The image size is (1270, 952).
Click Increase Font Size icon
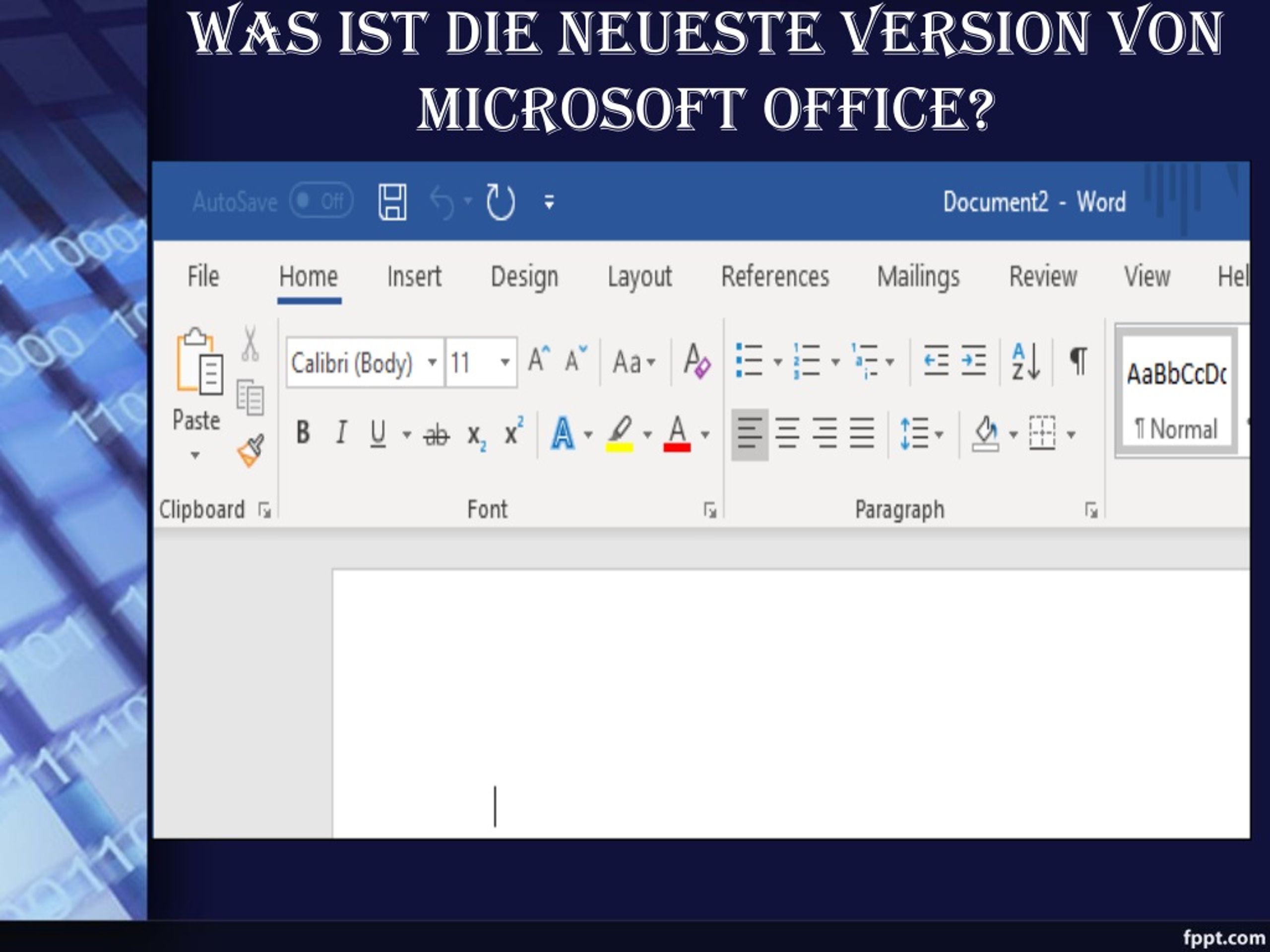[x=539, y=360]
